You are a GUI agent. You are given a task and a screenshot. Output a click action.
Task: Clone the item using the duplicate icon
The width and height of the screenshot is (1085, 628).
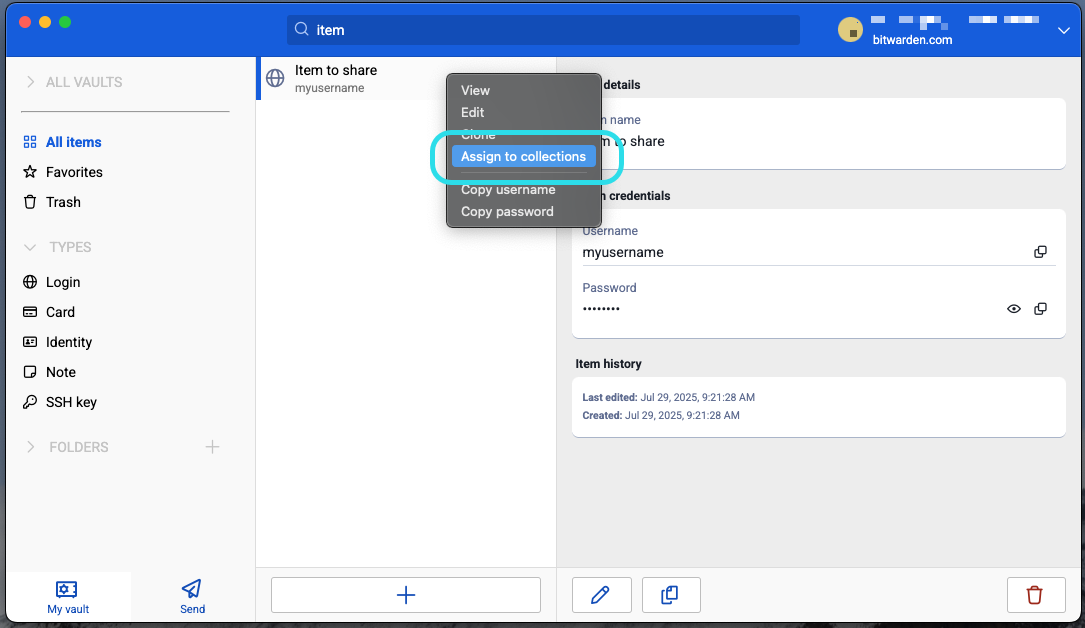[671, 594]
